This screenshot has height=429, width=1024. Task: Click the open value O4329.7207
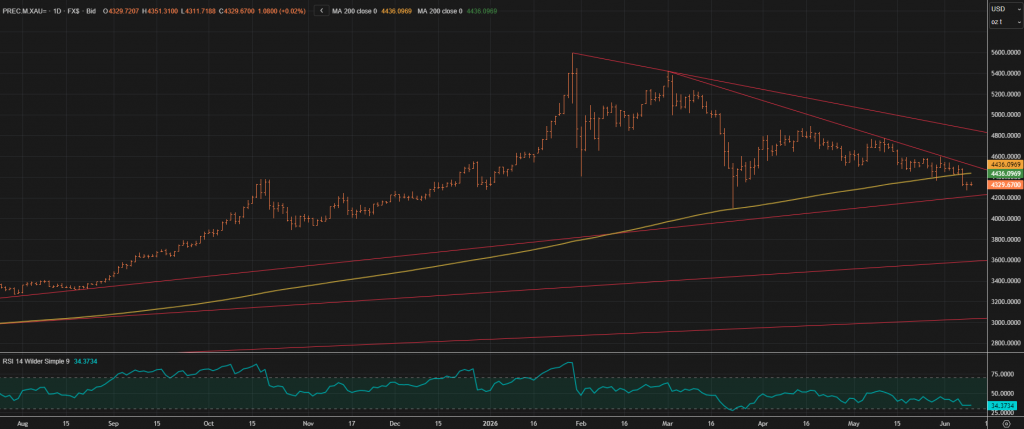120,11
